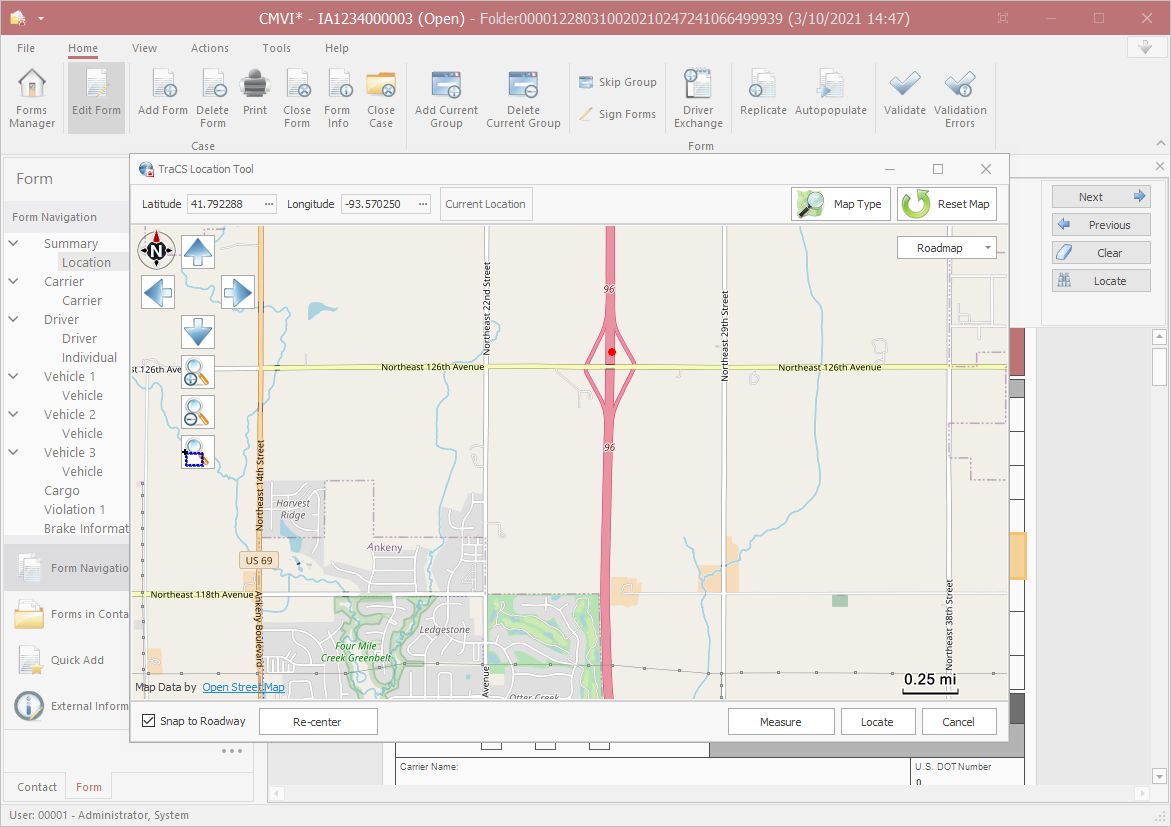The height and width of the screenshot is (827, 1171).
Task: Pan map right with the right arrow
Action: tap(238, 292)
